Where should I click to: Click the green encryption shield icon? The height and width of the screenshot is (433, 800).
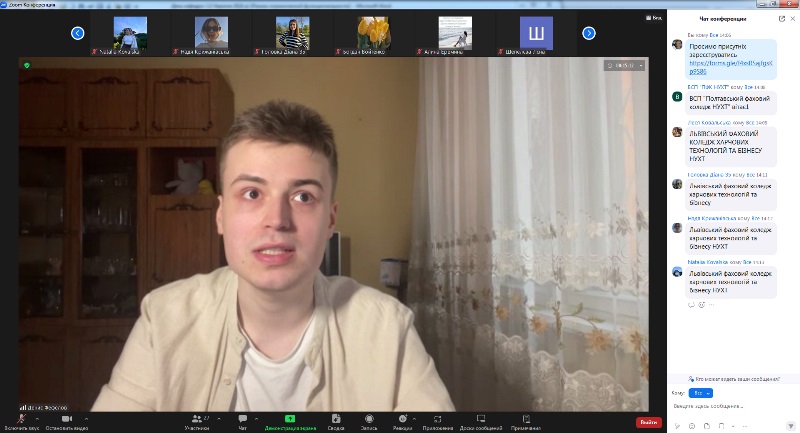coord(27,65)
